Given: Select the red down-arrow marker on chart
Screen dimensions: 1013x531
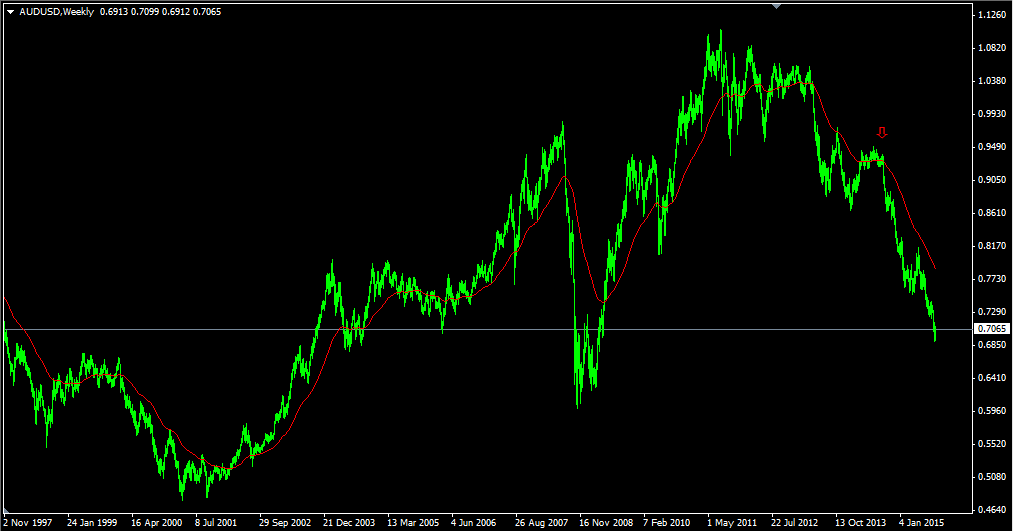Looking at the screenshot, I should (x=882, y=132).
